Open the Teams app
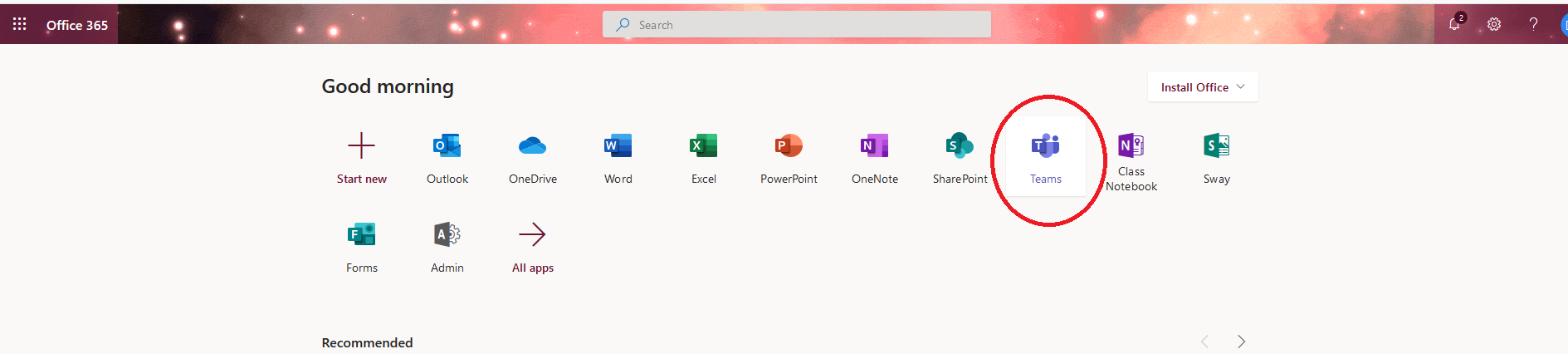This screenshot has height=354, width=1568. [1045, 158]
